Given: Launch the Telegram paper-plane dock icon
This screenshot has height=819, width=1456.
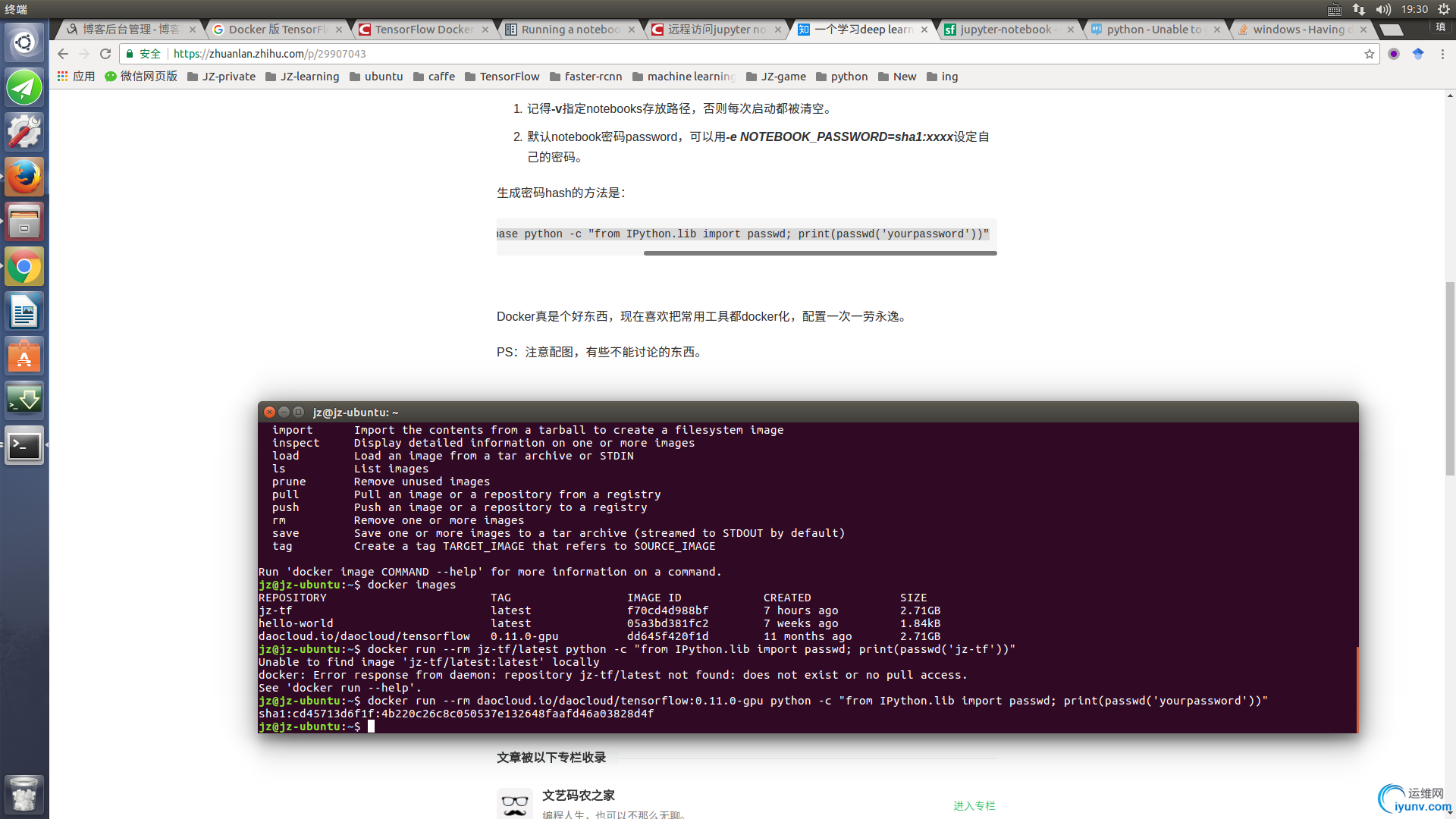Looking at the screenshot, I should (x=24, y=87).
